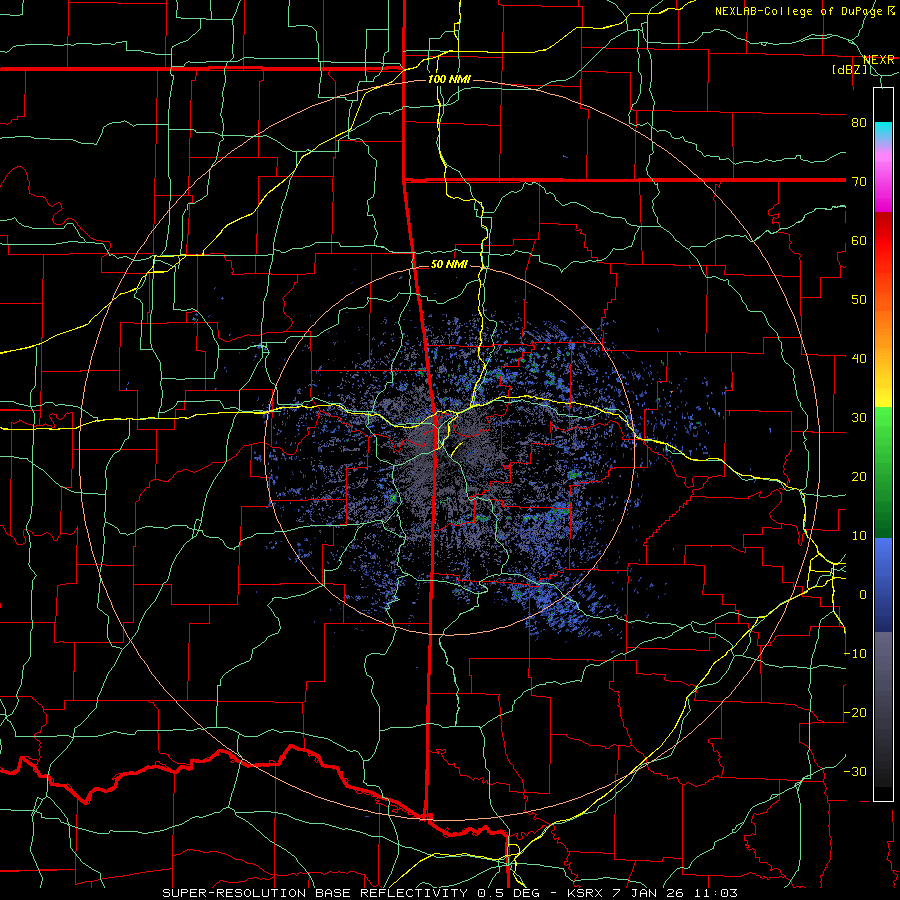The image size is (900, 900).
Task: Click the "NEXR" label above the legend
Action: pos(879,60)
